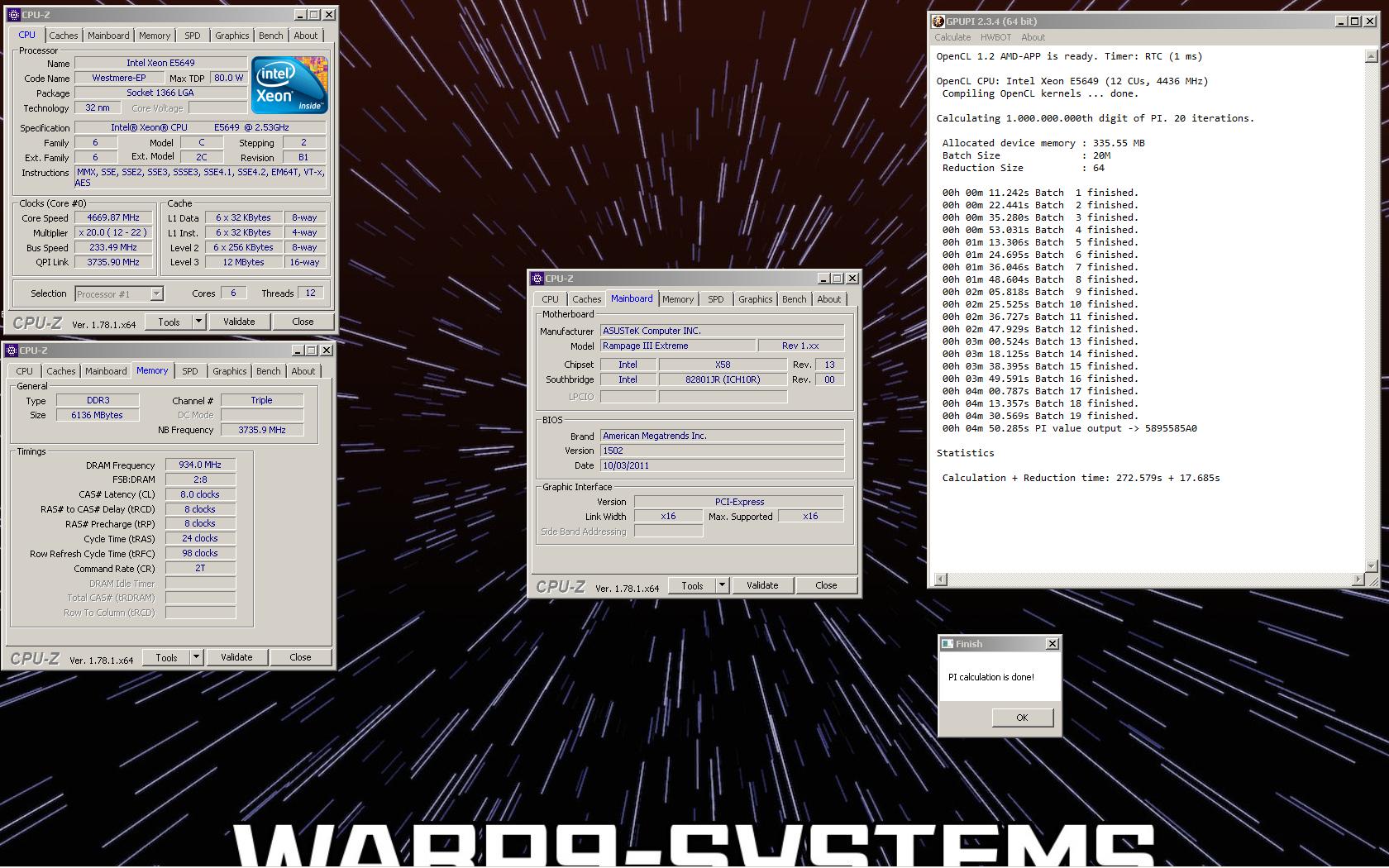1389x868 pixels.
Task: Click the Southbridge 82801JR (ICH10R) field
Action: (x=723, y=379)
